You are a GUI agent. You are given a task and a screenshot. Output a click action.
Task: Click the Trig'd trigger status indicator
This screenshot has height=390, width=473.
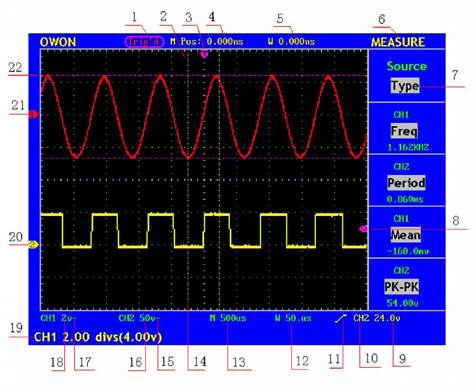click(145, 42)
